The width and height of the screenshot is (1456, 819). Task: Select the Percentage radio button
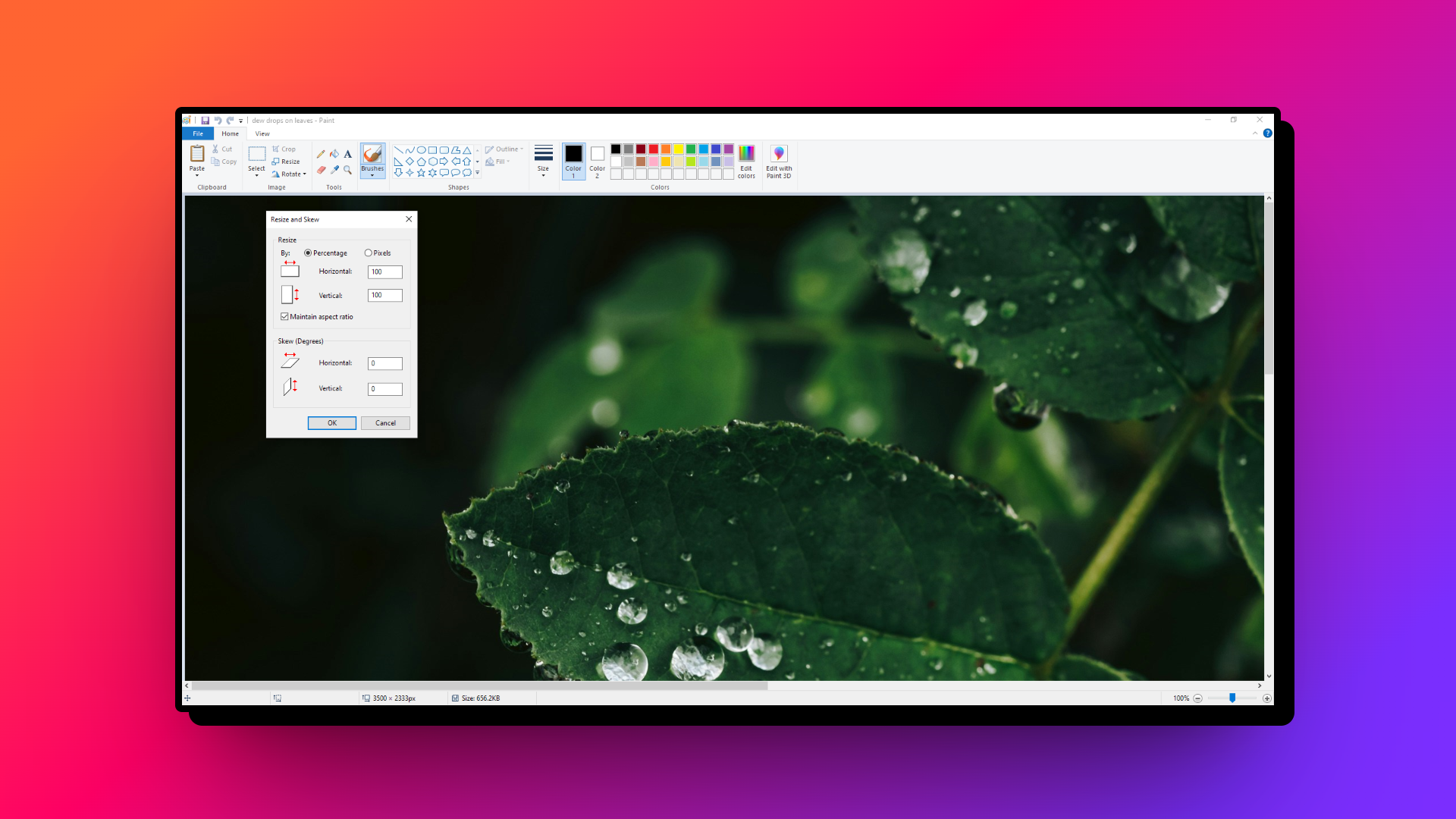308,253
